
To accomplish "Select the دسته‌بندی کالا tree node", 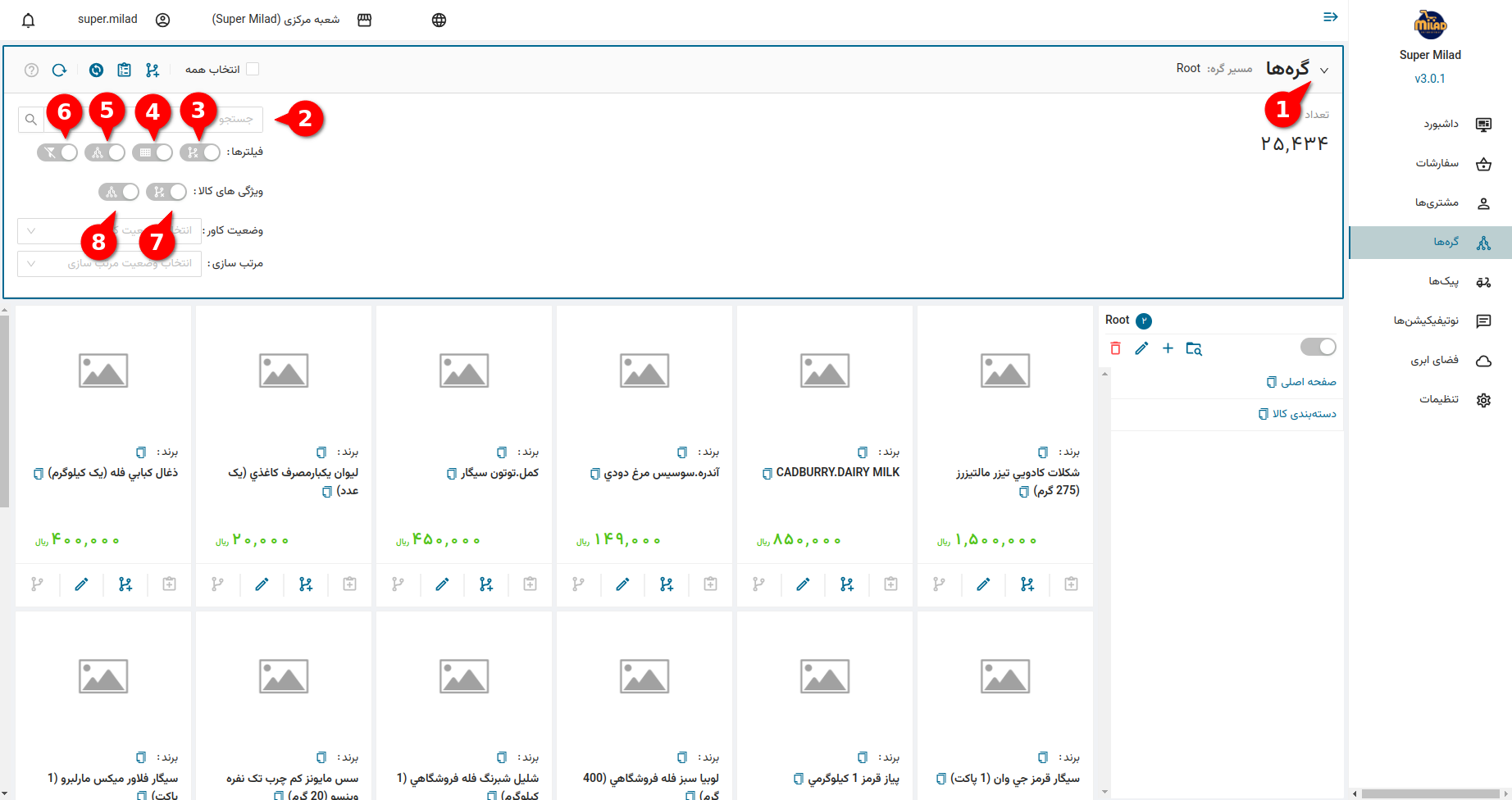I will coord(1303,414).
